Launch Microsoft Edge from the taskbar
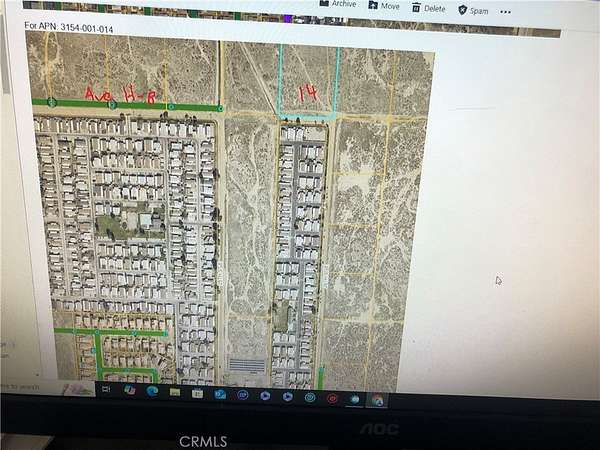Viewport: 600px width, 450px height. tap(152, 391)
